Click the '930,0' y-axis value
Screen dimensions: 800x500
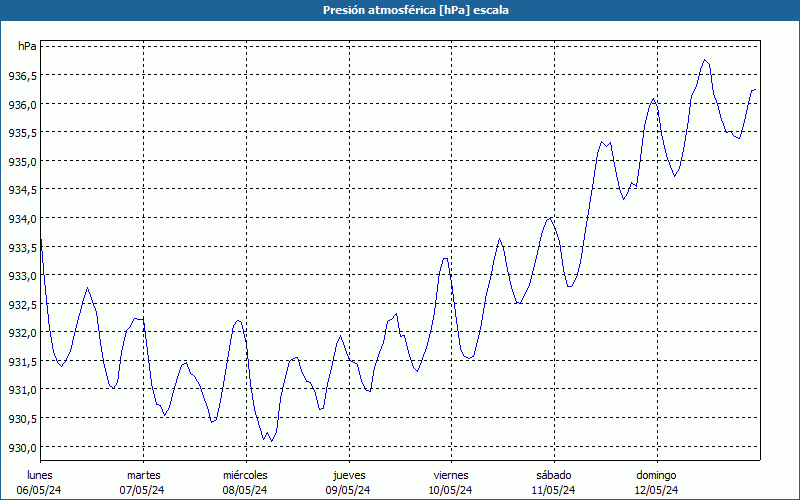22,447
